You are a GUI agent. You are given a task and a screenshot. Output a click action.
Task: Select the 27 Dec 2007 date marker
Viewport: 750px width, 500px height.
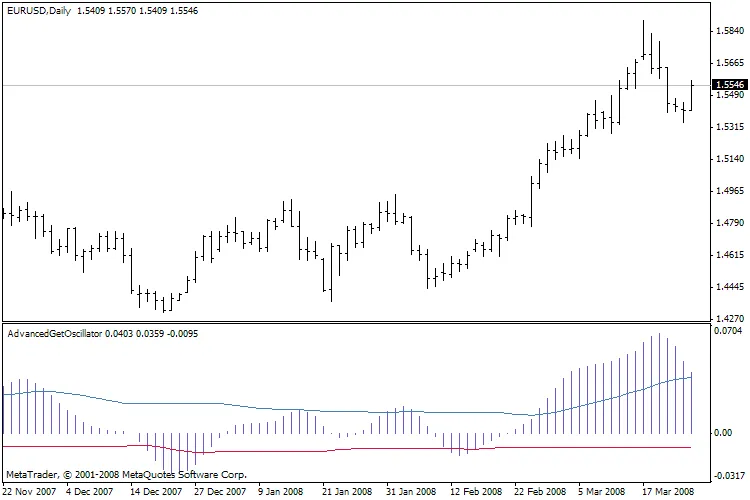coord(220,492)
